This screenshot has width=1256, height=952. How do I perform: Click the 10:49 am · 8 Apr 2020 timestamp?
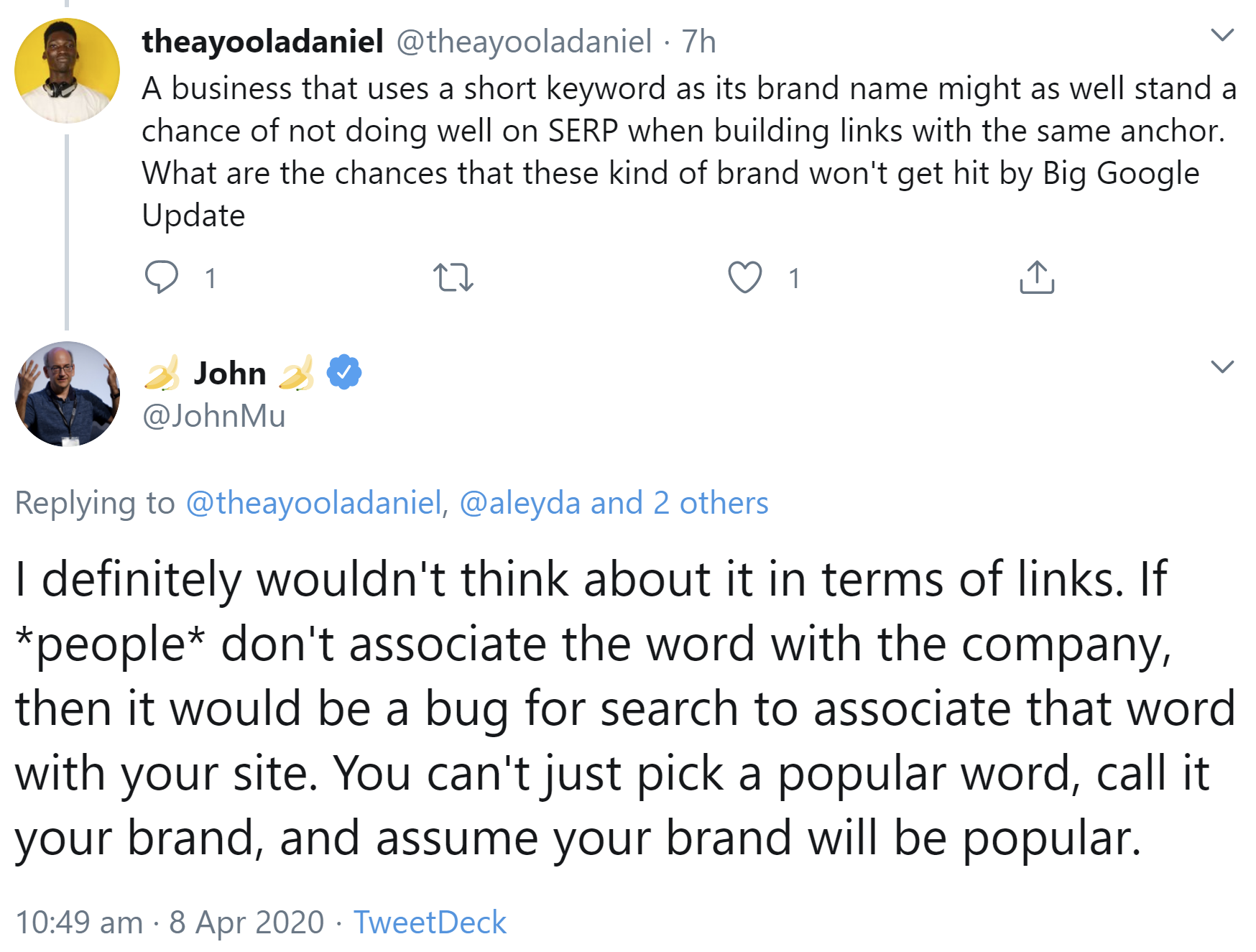pyautogui.click(x=170, y=923)
